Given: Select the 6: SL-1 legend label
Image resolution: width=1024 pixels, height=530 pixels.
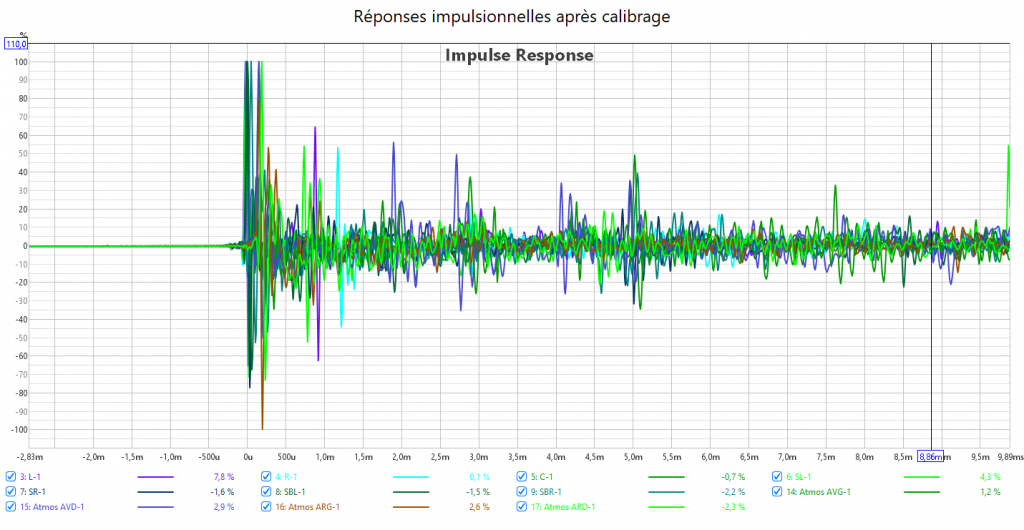Looking at the screenshot, I should pyautogui.click(x=799, y=477).
